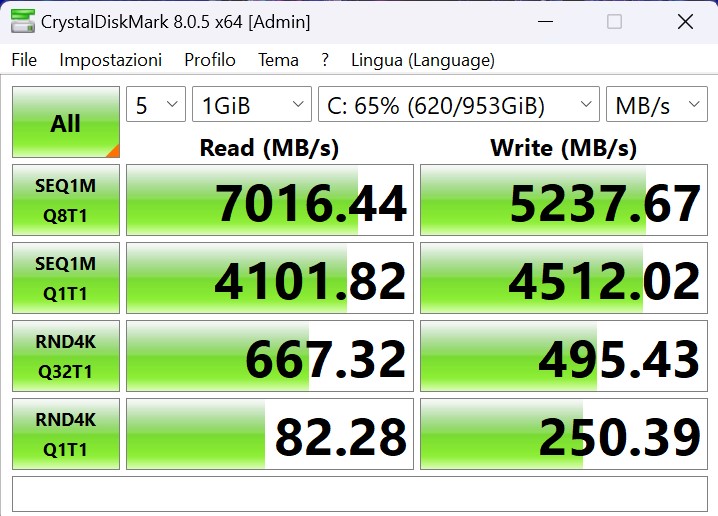Click the CrystalDiskMark app icon in title bar
This screenshot has height=516, width=718.
[22, 21]
